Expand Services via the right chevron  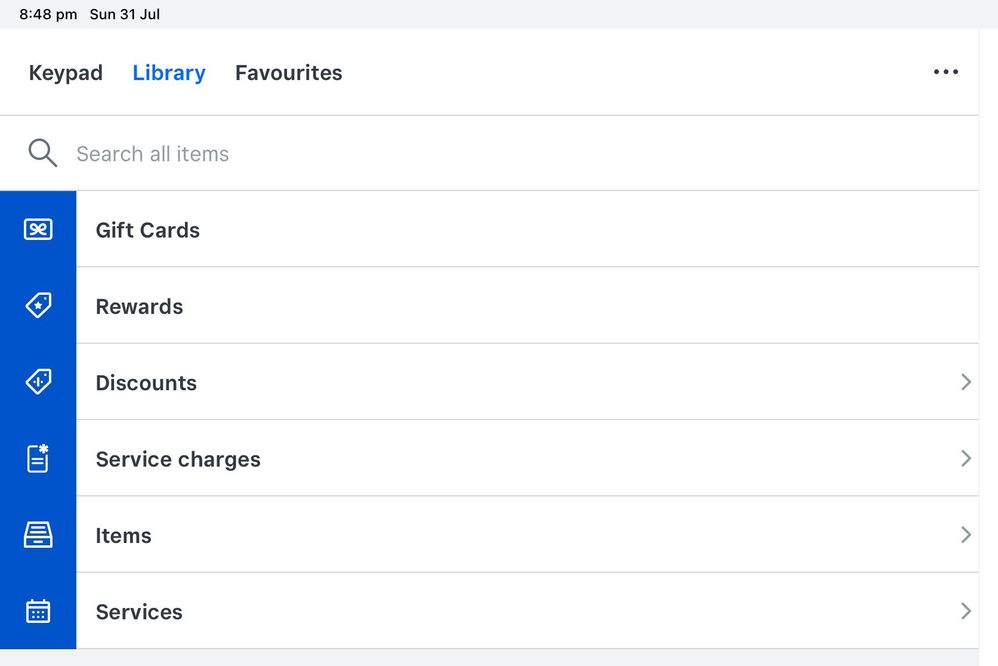click(x=965, y=611)
